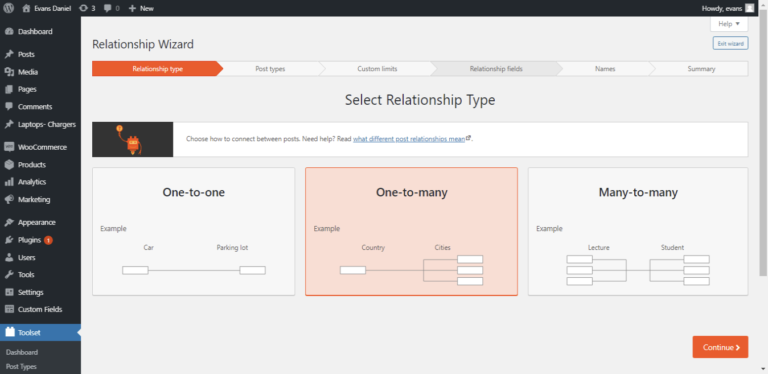Screen dimensions: 768x374
Task: Open 'what different post relationships mean' link
Action: tap(409, 139)
